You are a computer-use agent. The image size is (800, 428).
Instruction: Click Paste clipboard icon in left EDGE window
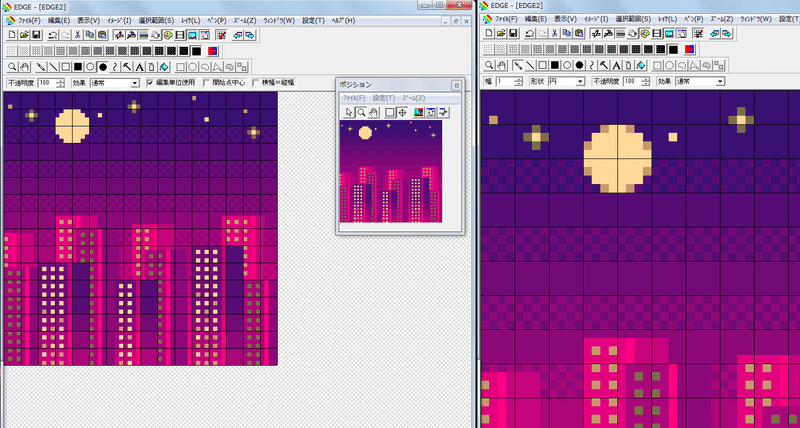click(102, 34)
